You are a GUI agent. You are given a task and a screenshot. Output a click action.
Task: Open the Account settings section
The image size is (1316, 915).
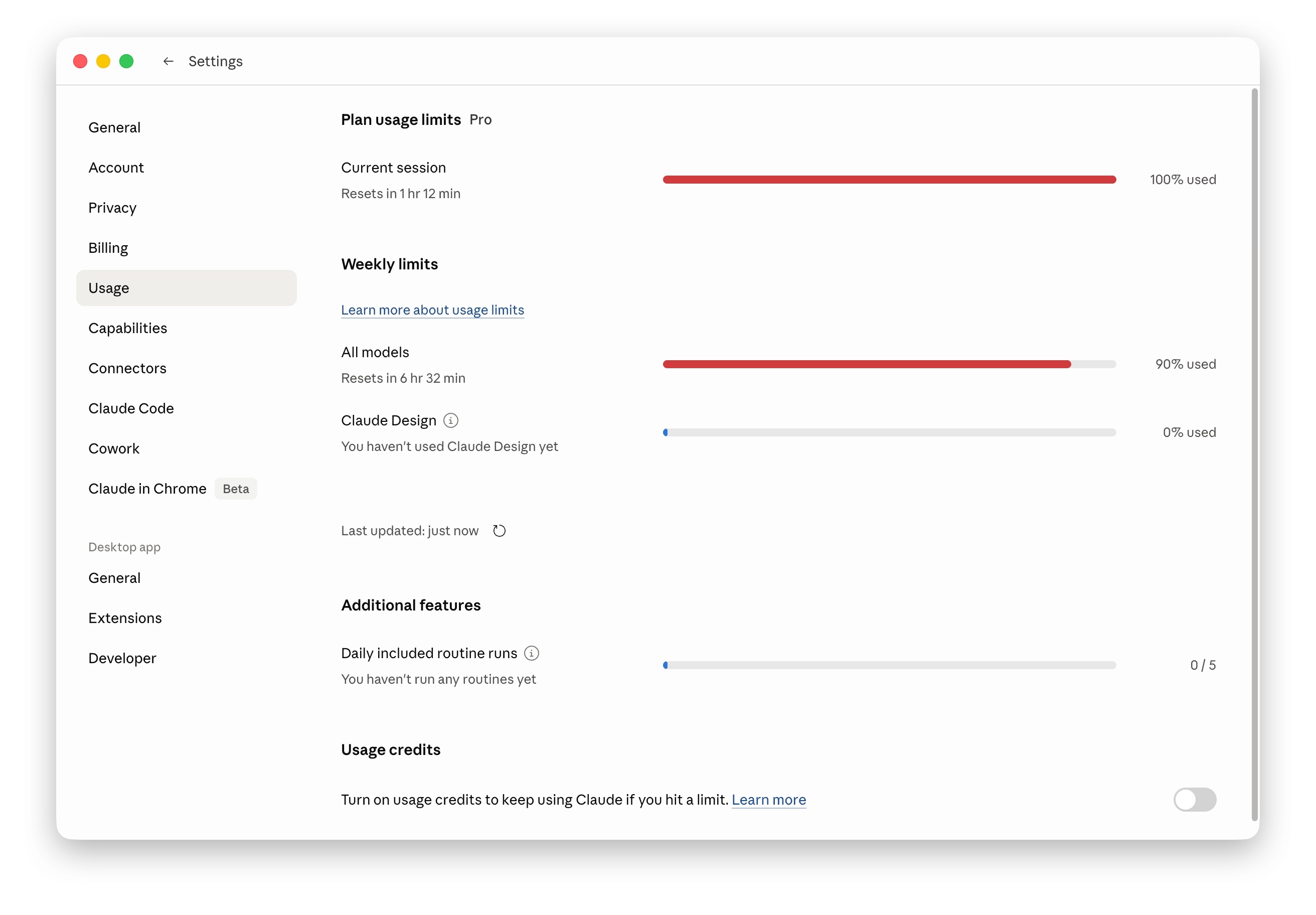point(186,168)
